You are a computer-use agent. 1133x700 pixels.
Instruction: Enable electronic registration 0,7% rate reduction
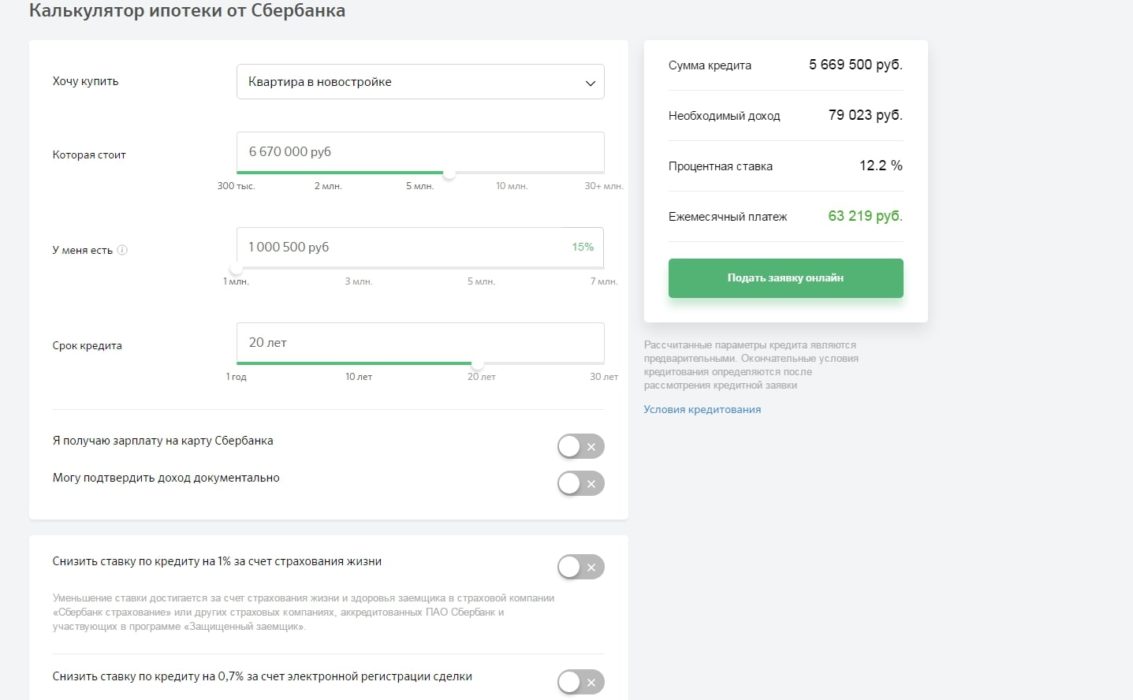pos(580,682)
